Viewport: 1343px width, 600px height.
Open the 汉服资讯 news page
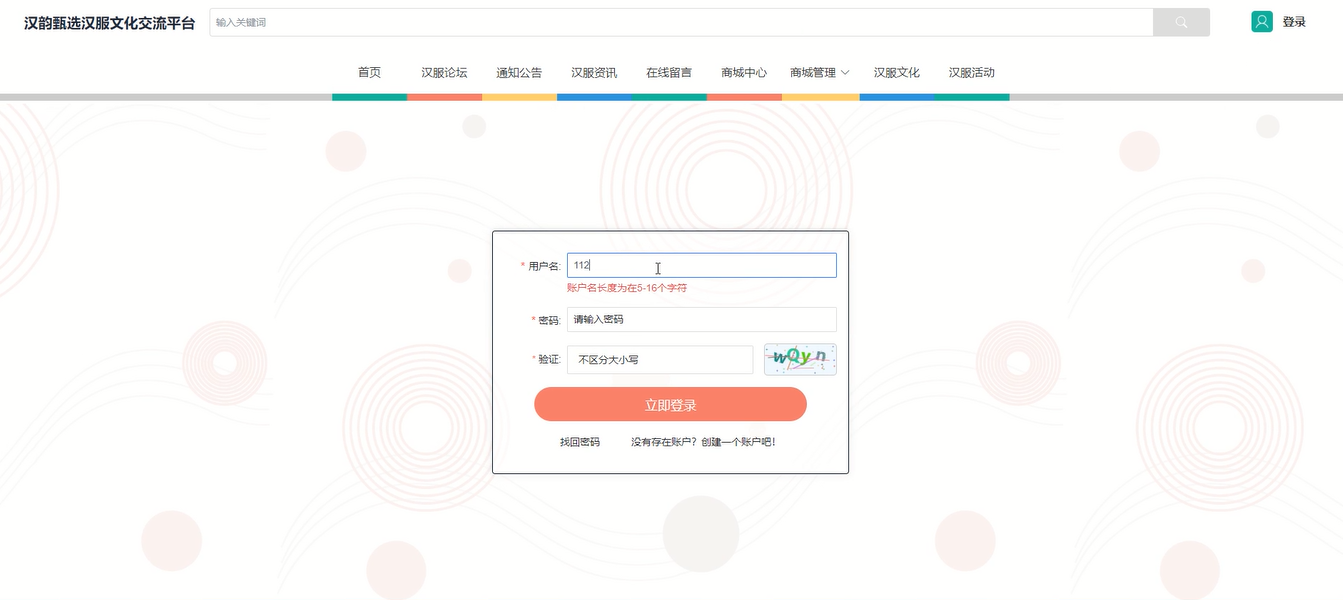point(594,72)
